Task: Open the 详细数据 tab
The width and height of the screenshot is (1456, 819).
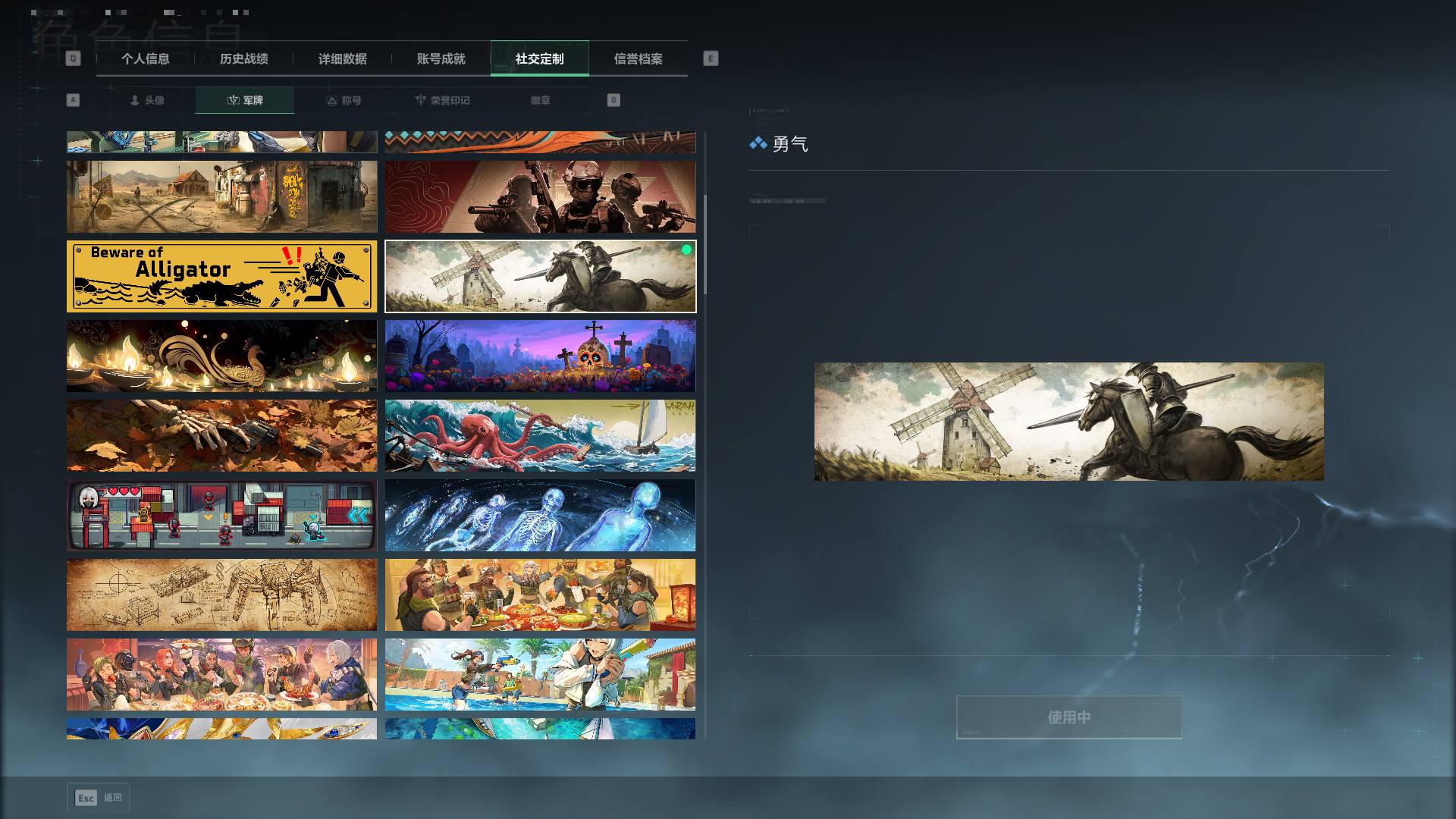Action: tap(342, 58)
